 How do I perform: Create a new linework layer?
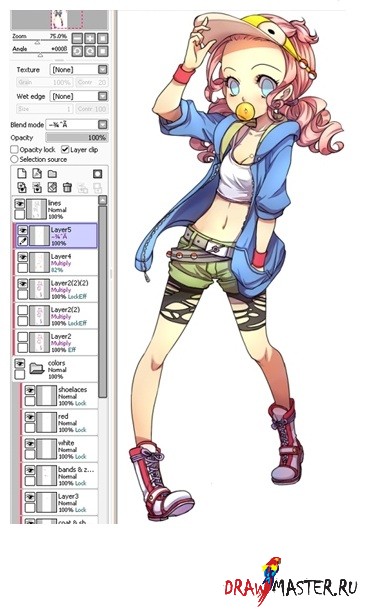37,173
